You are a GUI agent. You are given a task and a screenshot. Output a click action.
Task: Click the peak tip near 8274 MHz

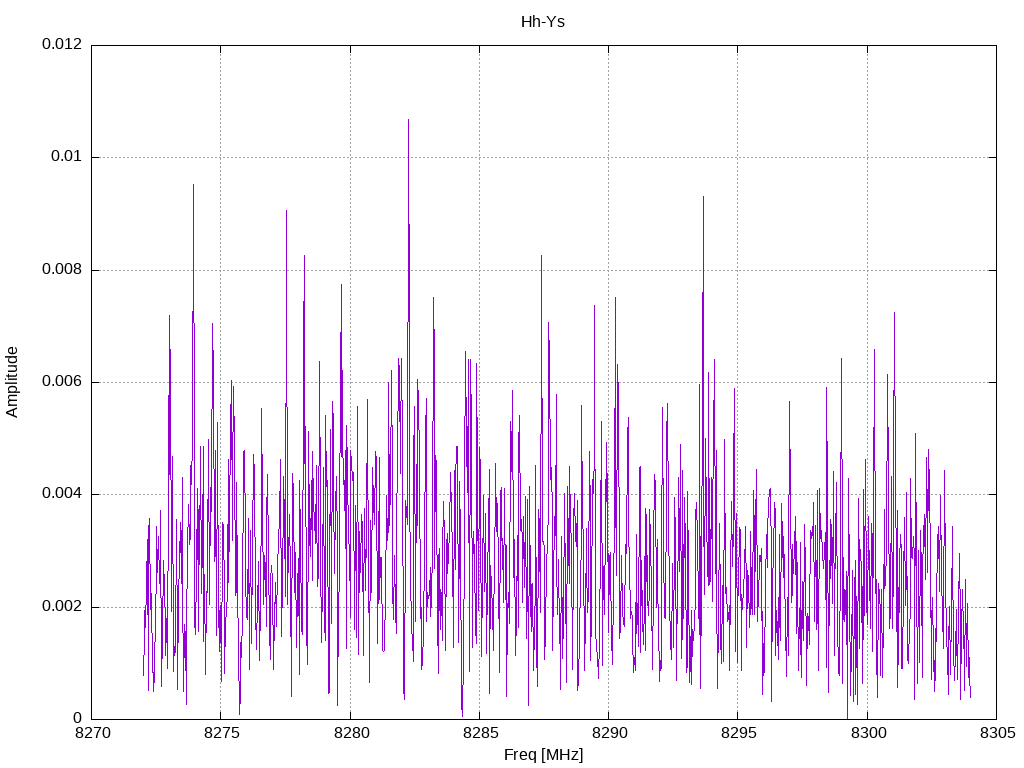pos(193,185)
